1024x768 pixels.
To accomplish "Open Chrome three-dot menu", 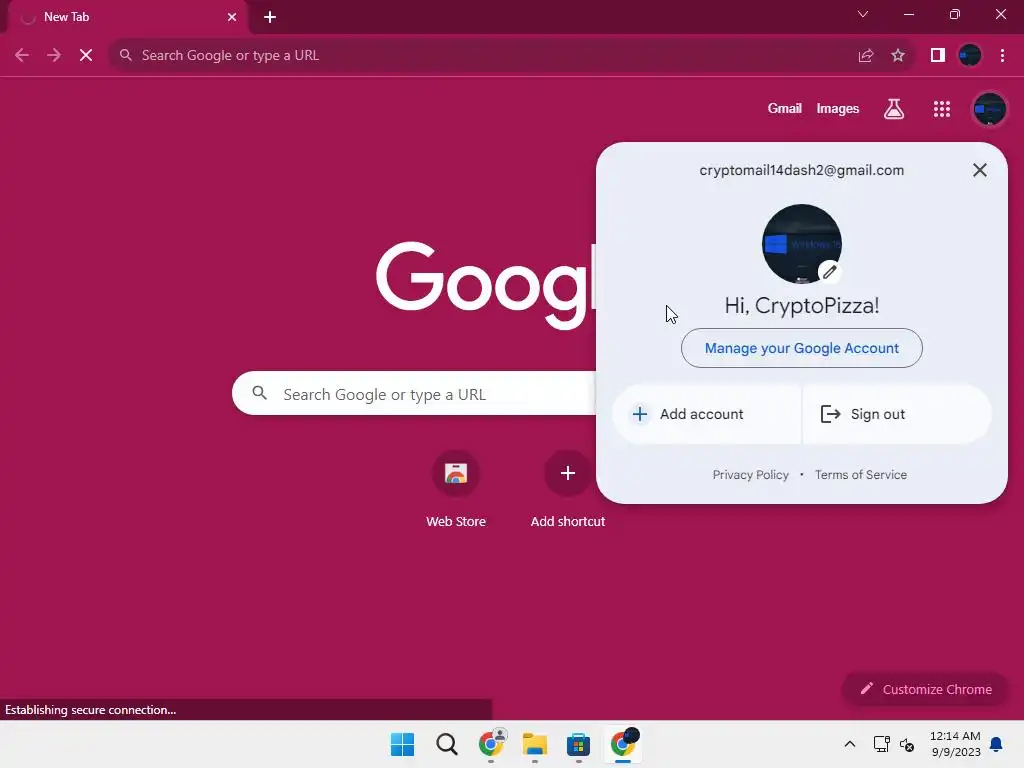I will [x=1002, y=56].
